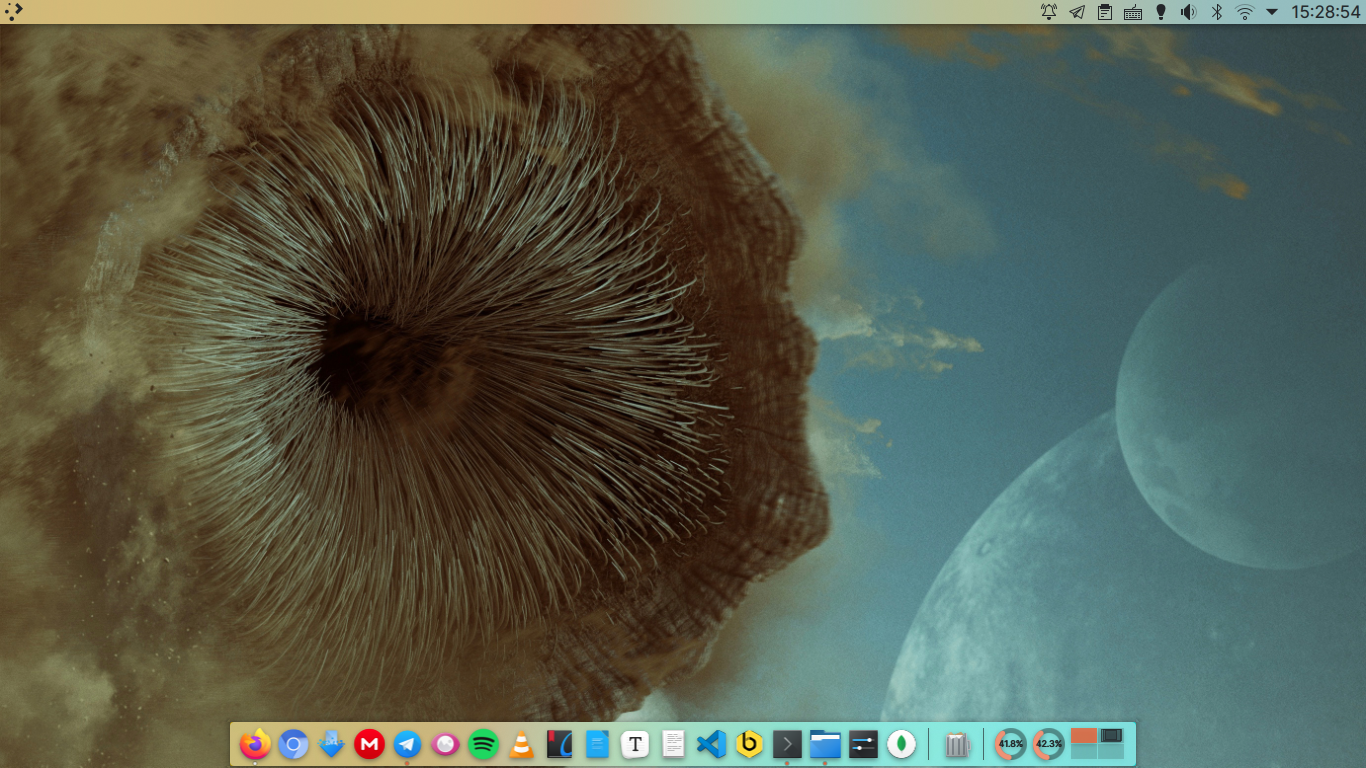This screenshot has height=768, width=1366.
Task: Open the plain text editor in the dock
Action: [x=673, y=744]
